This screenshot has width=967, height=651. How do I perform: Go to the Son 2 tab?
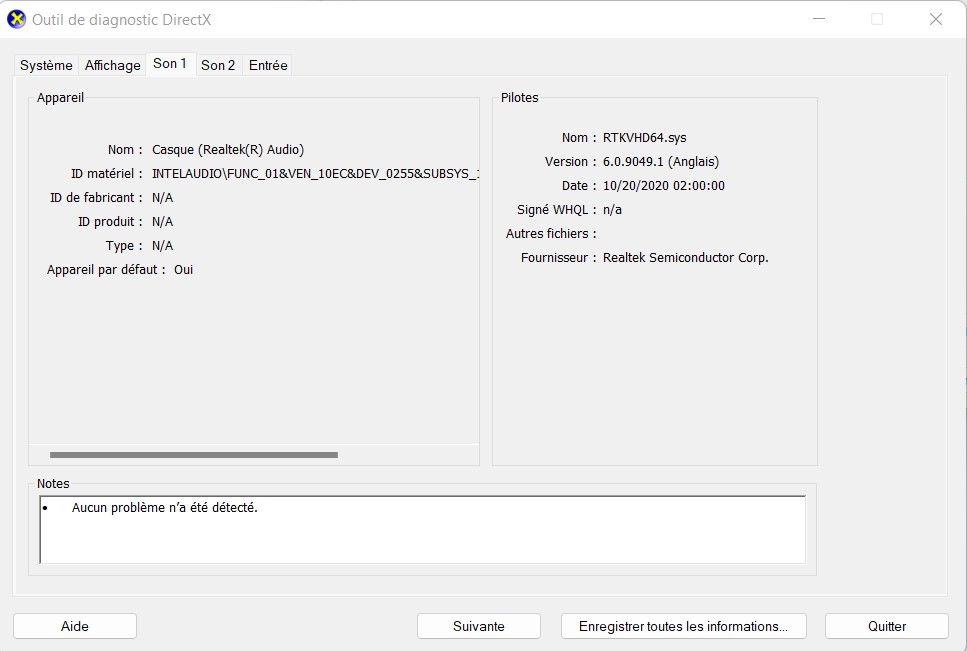(x=218, y=65)
